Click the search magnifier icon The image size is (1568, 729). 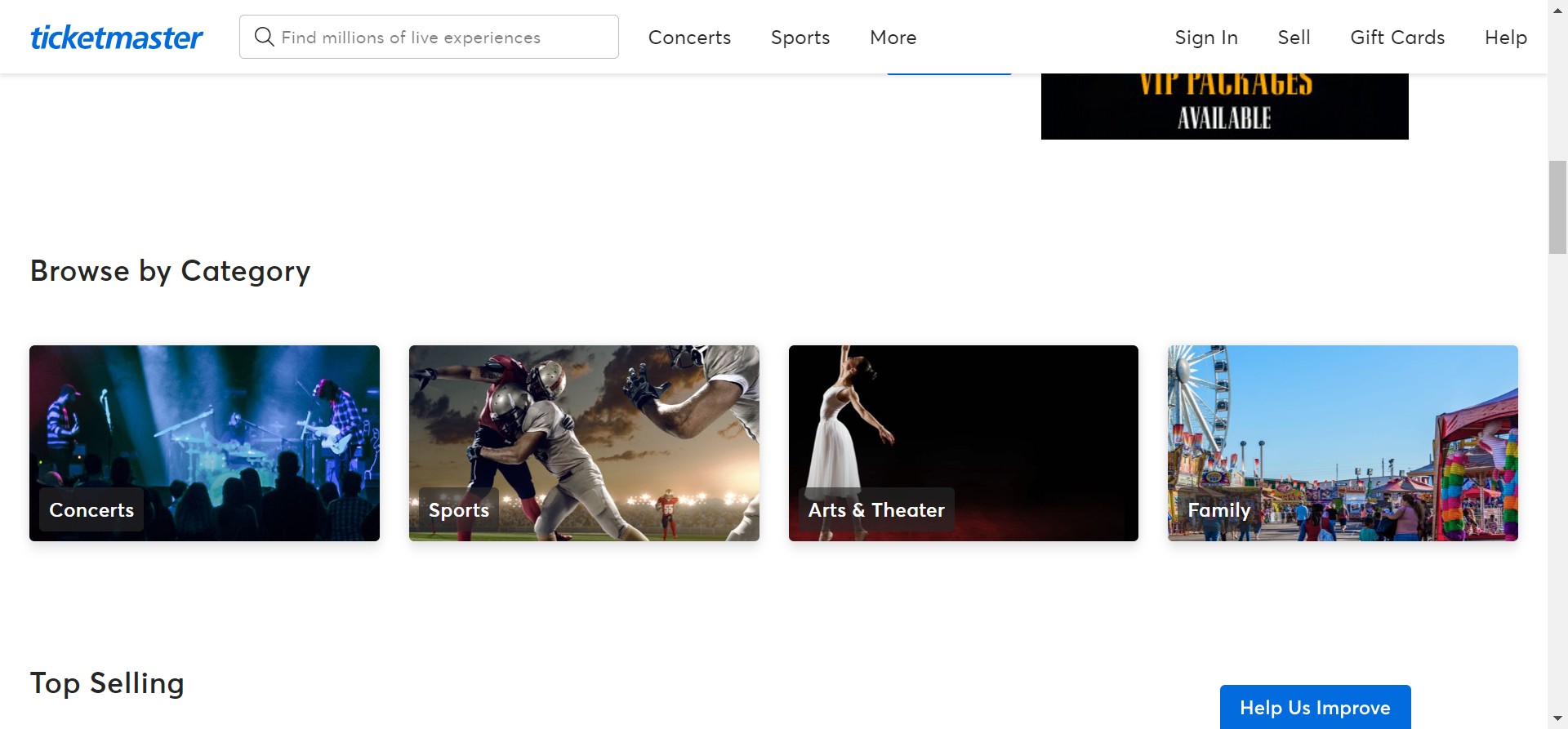coord(264,37)
